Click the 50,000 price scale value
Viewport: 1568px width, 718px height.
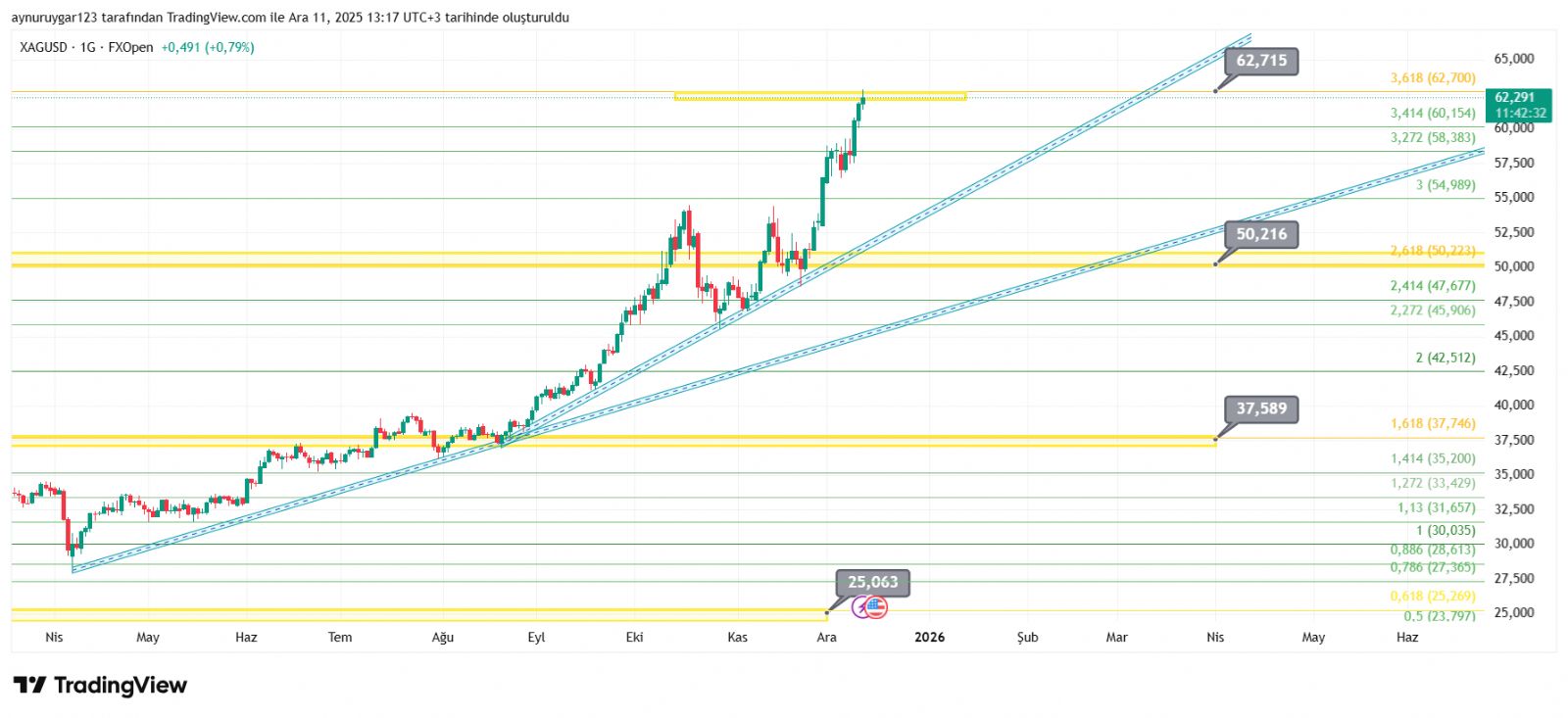(1513, 266)
